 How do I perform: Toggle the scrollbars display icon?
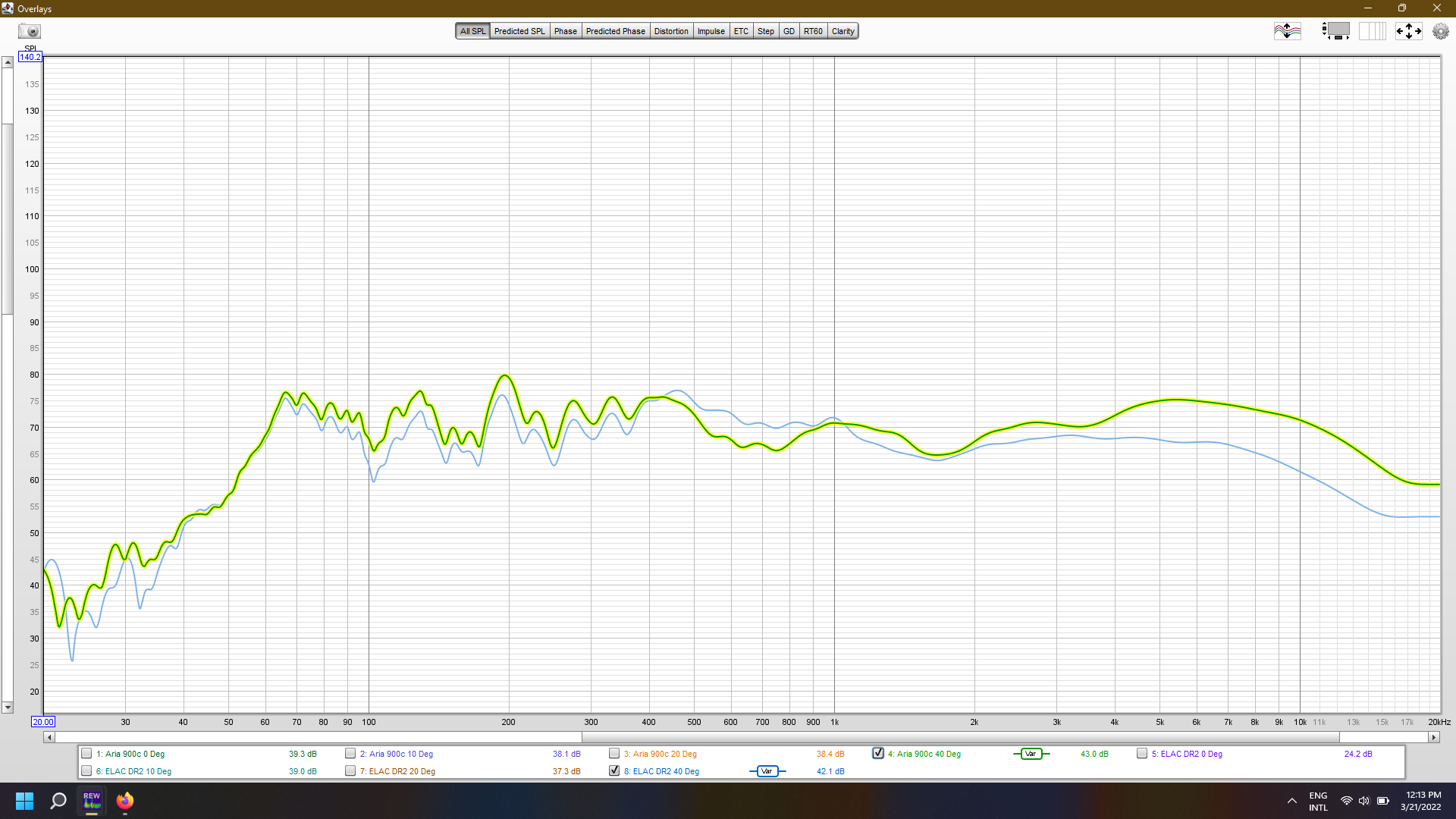pos(1335,31)
